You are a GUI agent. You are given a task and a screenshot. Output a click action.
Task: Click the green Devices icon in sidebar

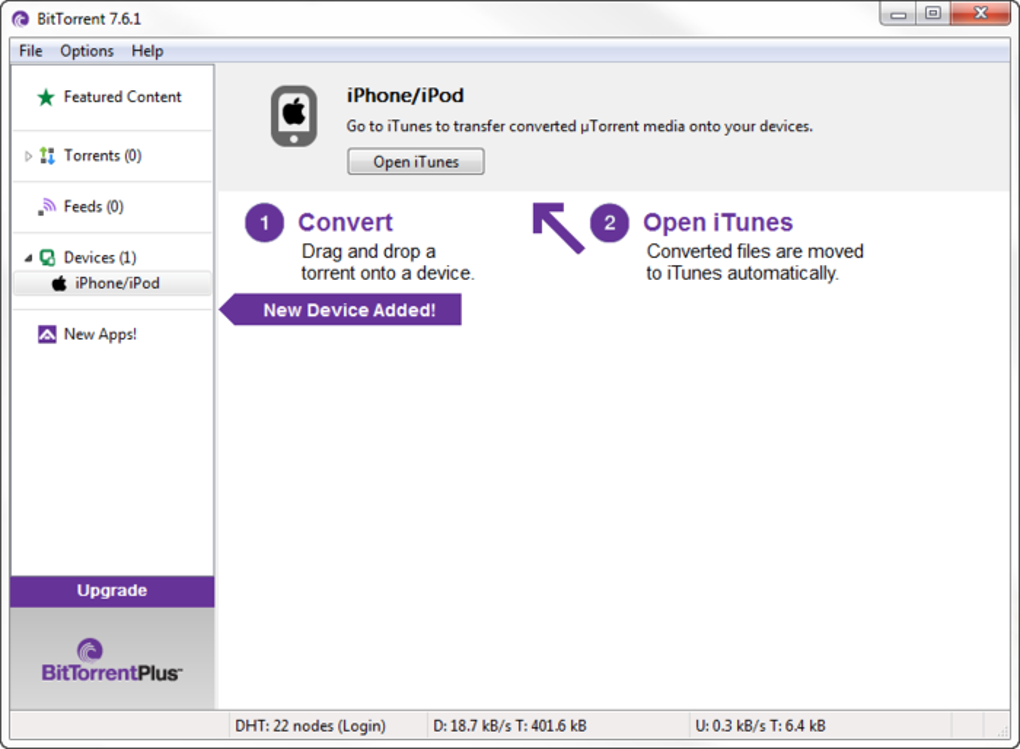(47, 258)
